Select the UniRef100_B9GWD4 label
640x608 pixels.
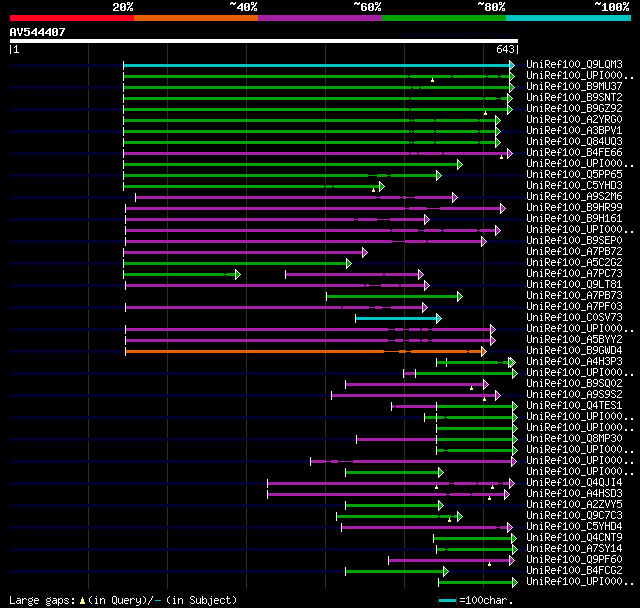click(574, 351)
